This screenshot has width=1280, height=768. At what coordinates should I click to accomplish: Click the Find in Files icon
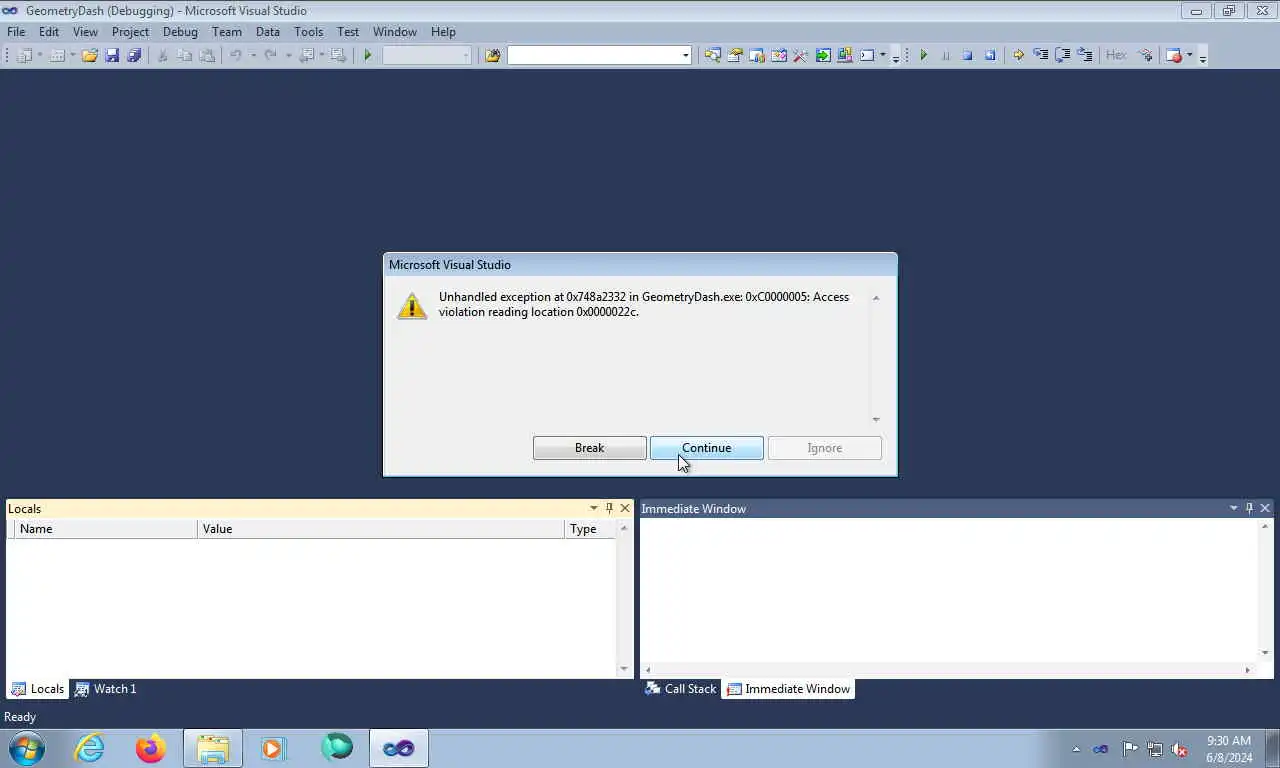(492, 55)
